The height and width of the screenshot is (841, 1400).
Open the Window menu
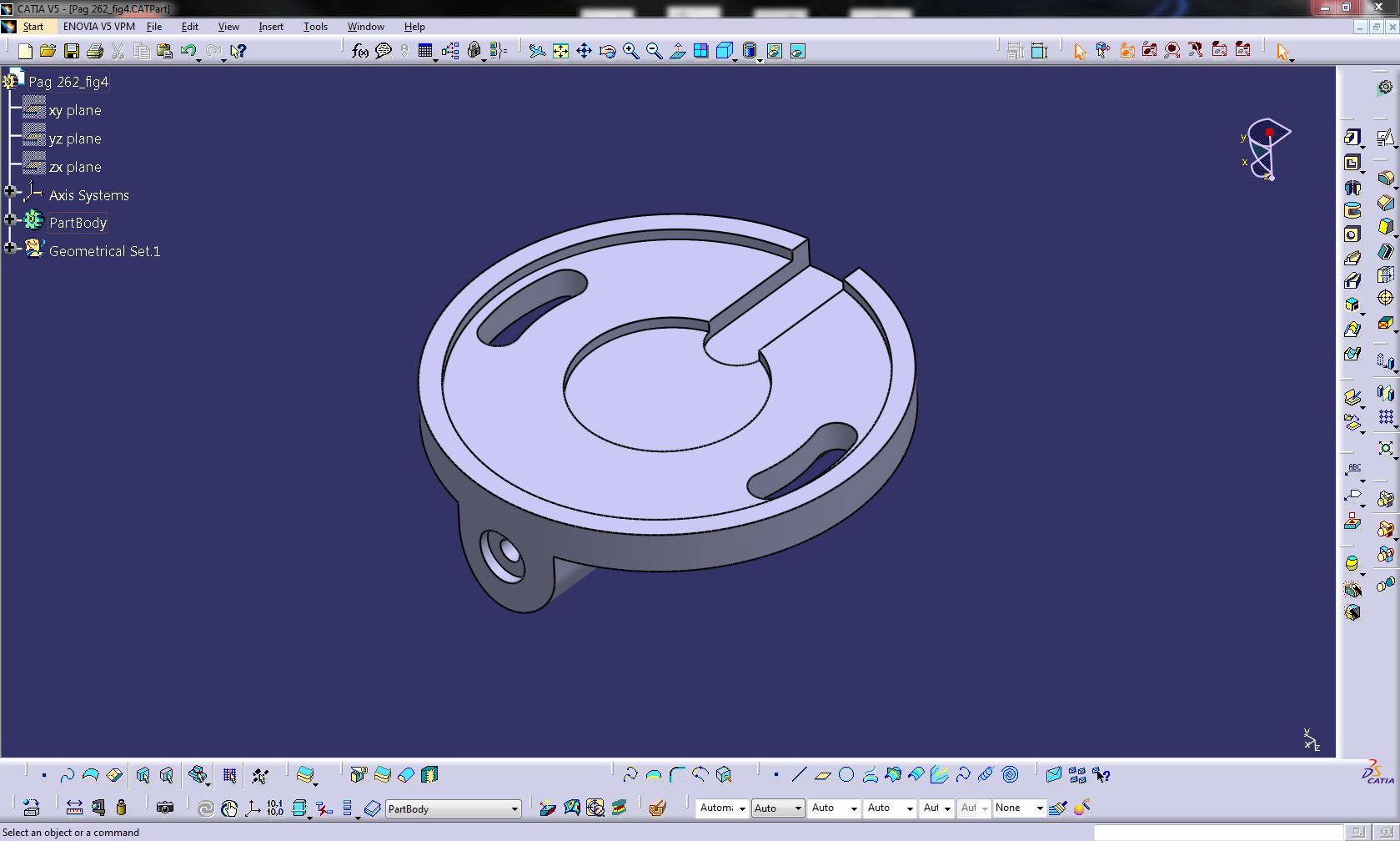tap(366, 27)
